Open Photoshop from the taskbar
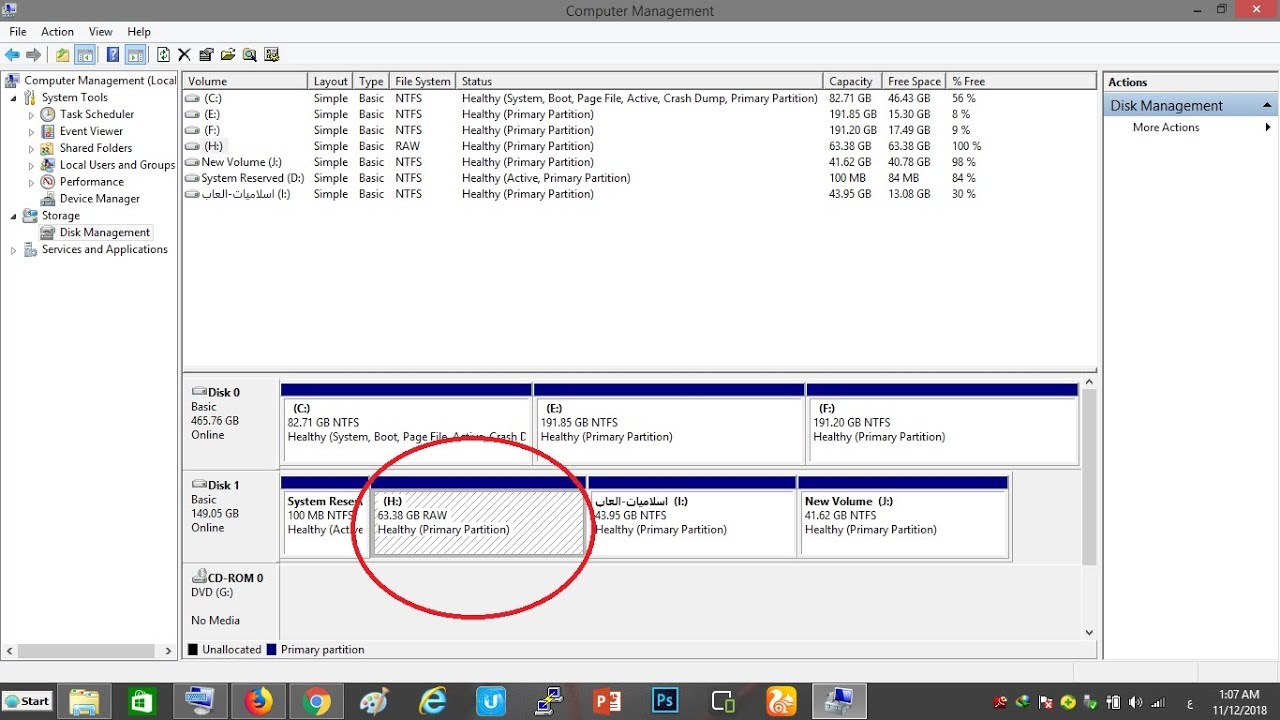 [x=665, y=701]
